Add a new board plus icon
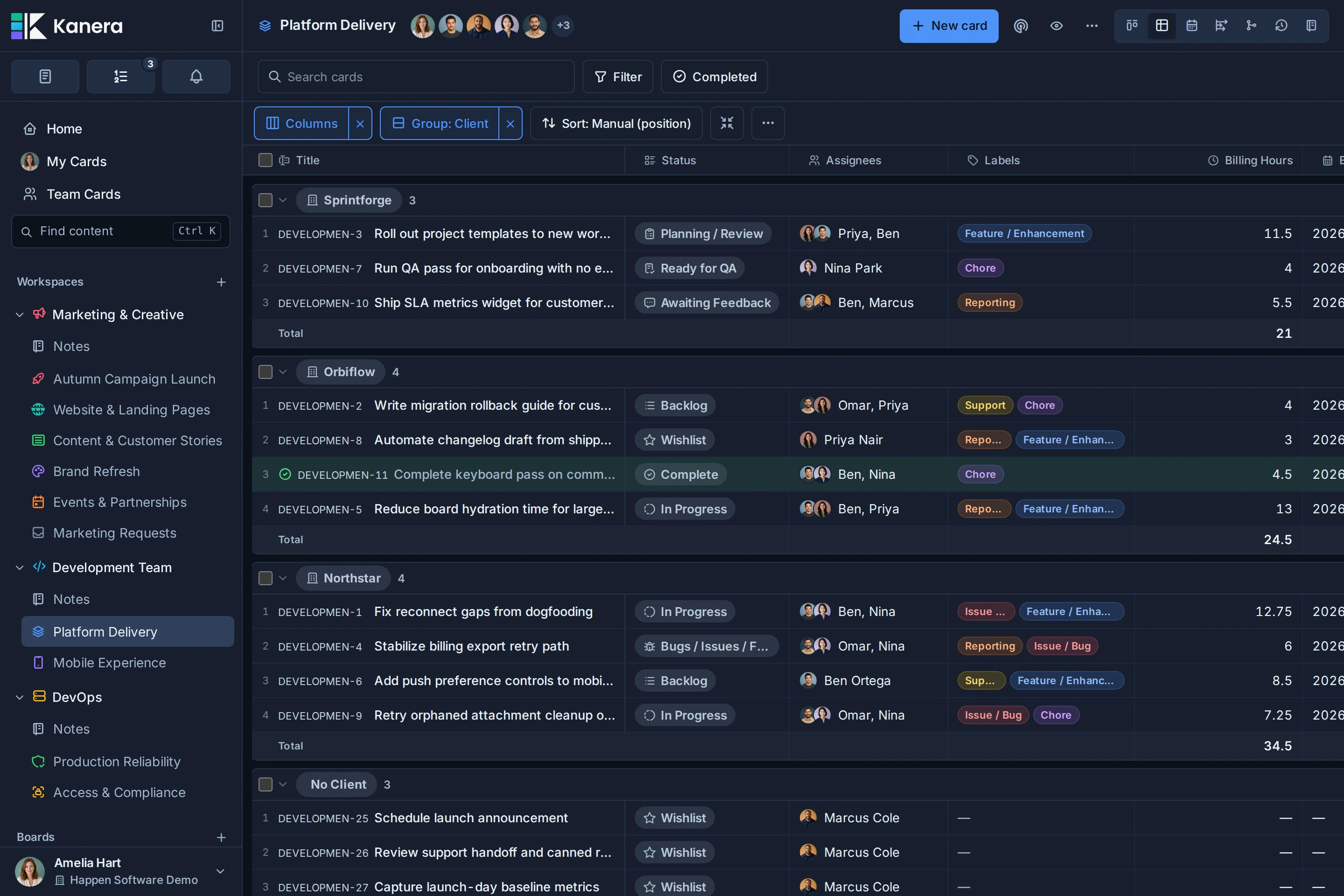1344x896 pixels. (x=221, y=838)
